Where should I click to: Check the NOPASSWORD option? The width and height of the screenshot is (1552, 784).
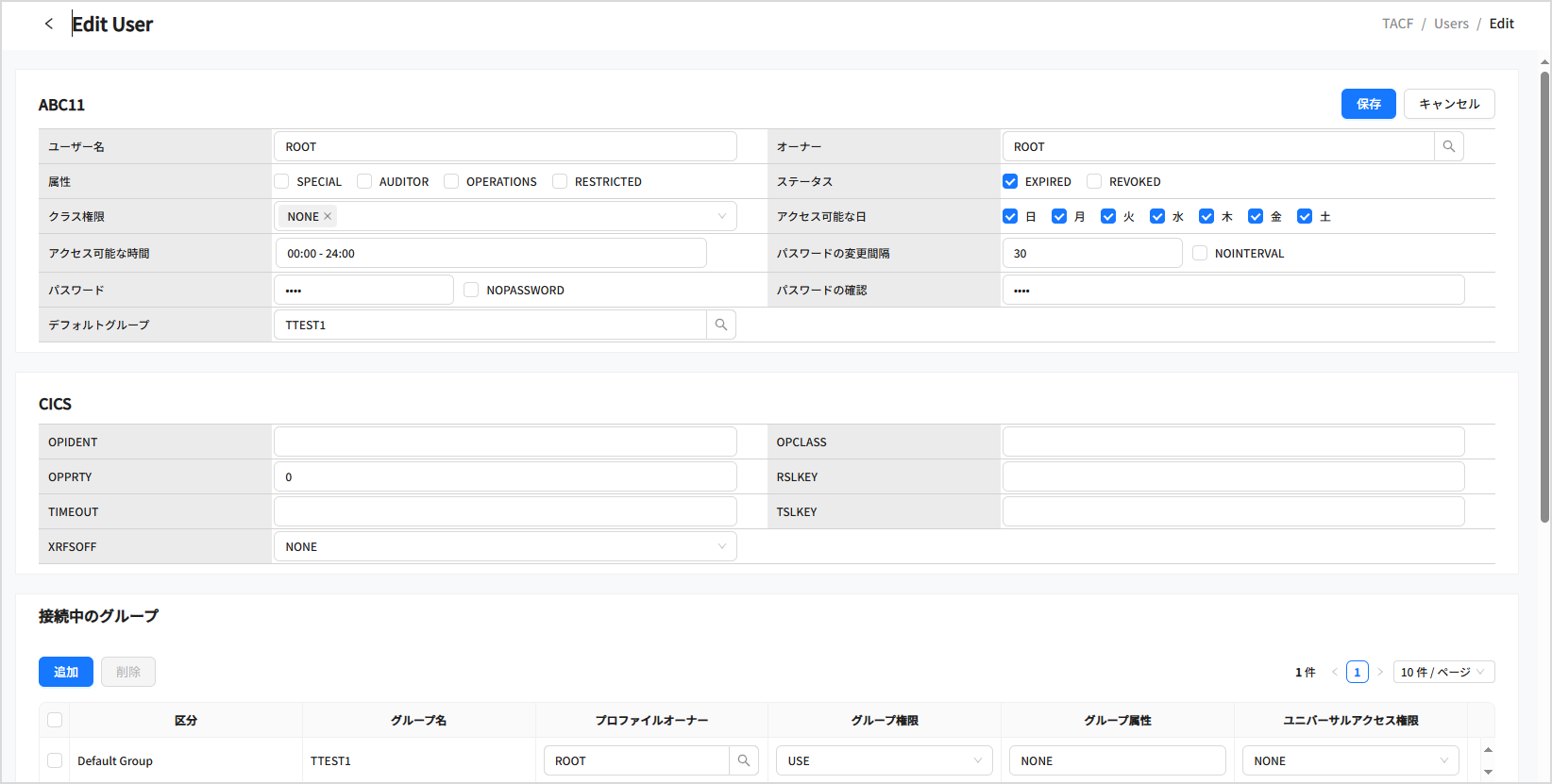(471, 290)
